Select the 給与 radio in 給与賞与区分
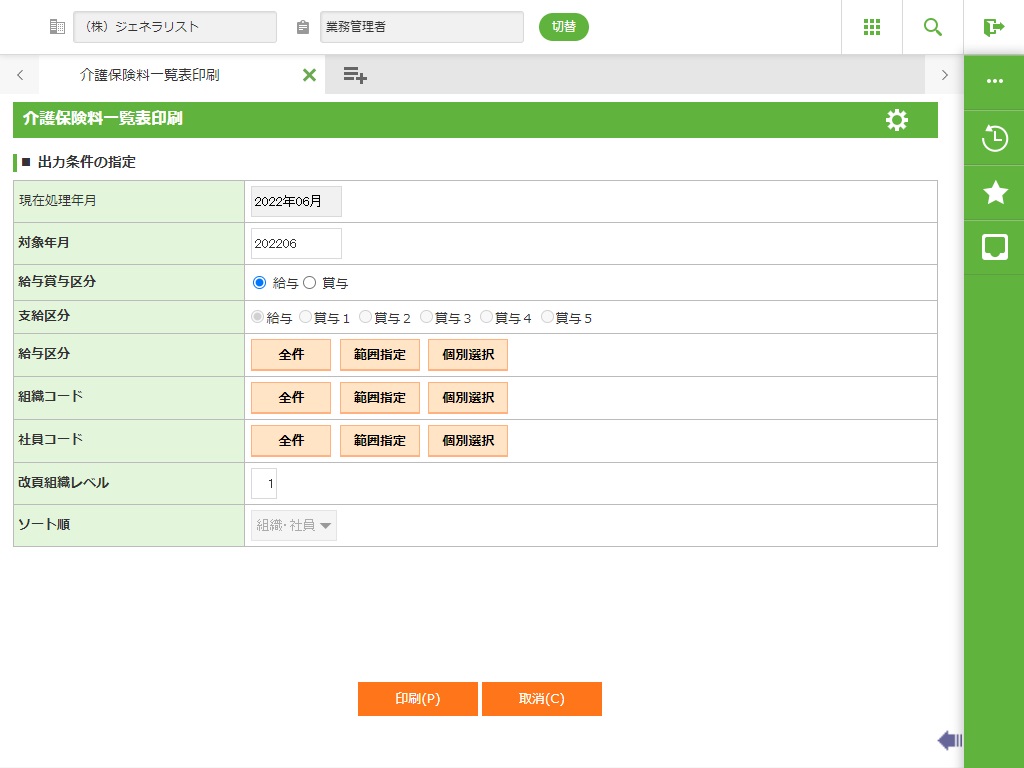Image resolution: width=1024 pixels, height=768 pixels. pos(260,283)
